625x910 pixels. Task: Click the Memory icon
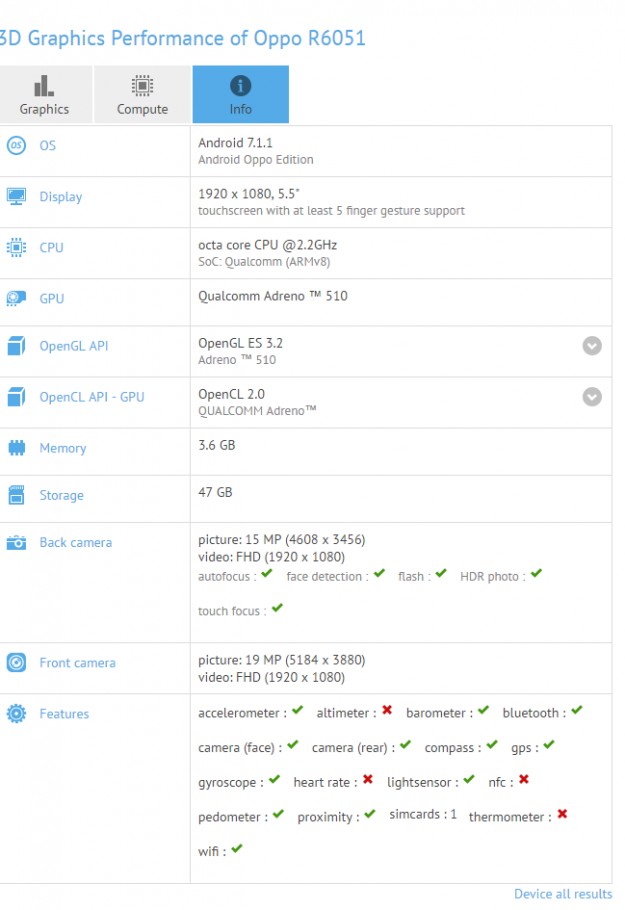pyautogui.click(x=16, y=448)
